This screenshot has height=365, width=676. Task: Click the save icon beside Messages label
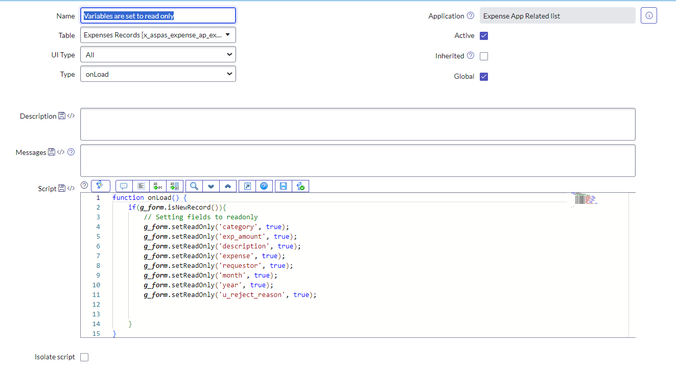pyautogui.click(x=52, y=152)
